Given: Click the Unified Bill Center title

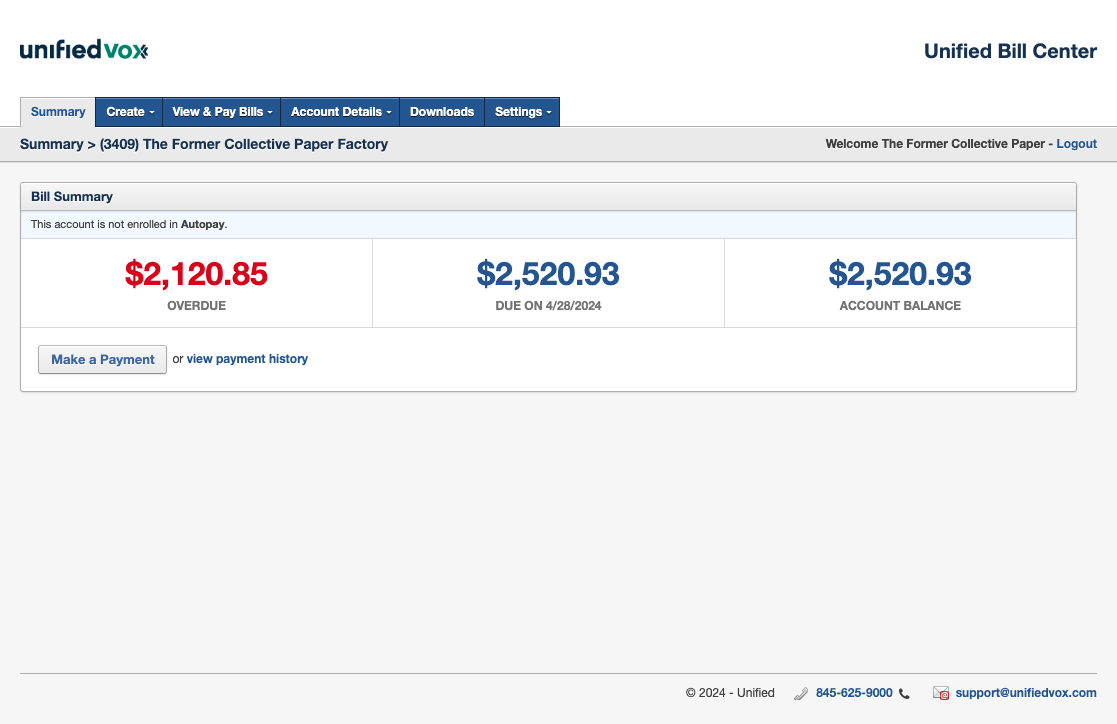Looking at the screenshot, I should [1010, 51].
